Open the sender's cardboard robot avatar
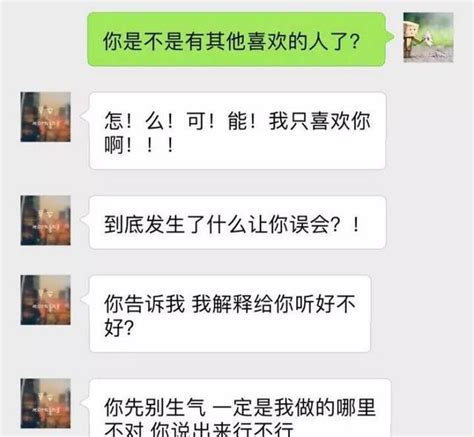This screenshot has width=474, height=437. pyautogui.click(x=428, y=37)
